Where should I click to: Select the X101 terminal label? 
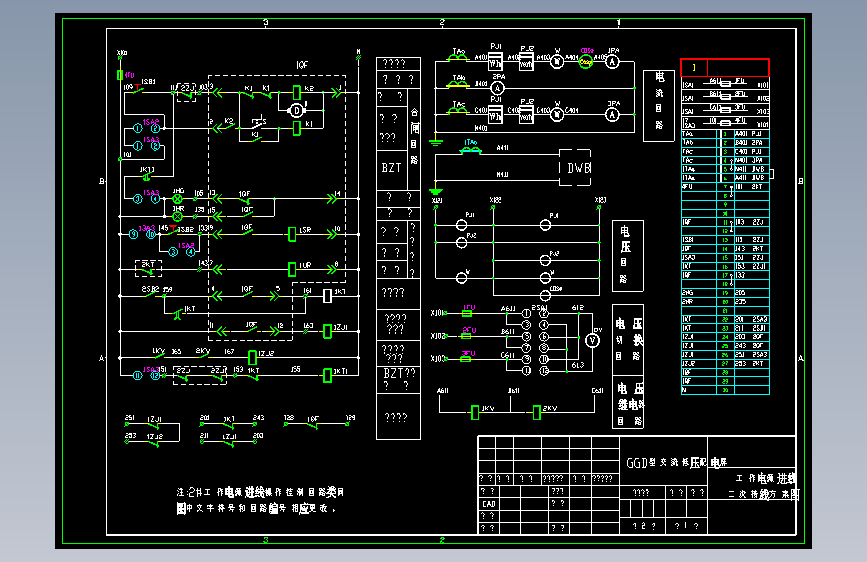pos(437,313)
